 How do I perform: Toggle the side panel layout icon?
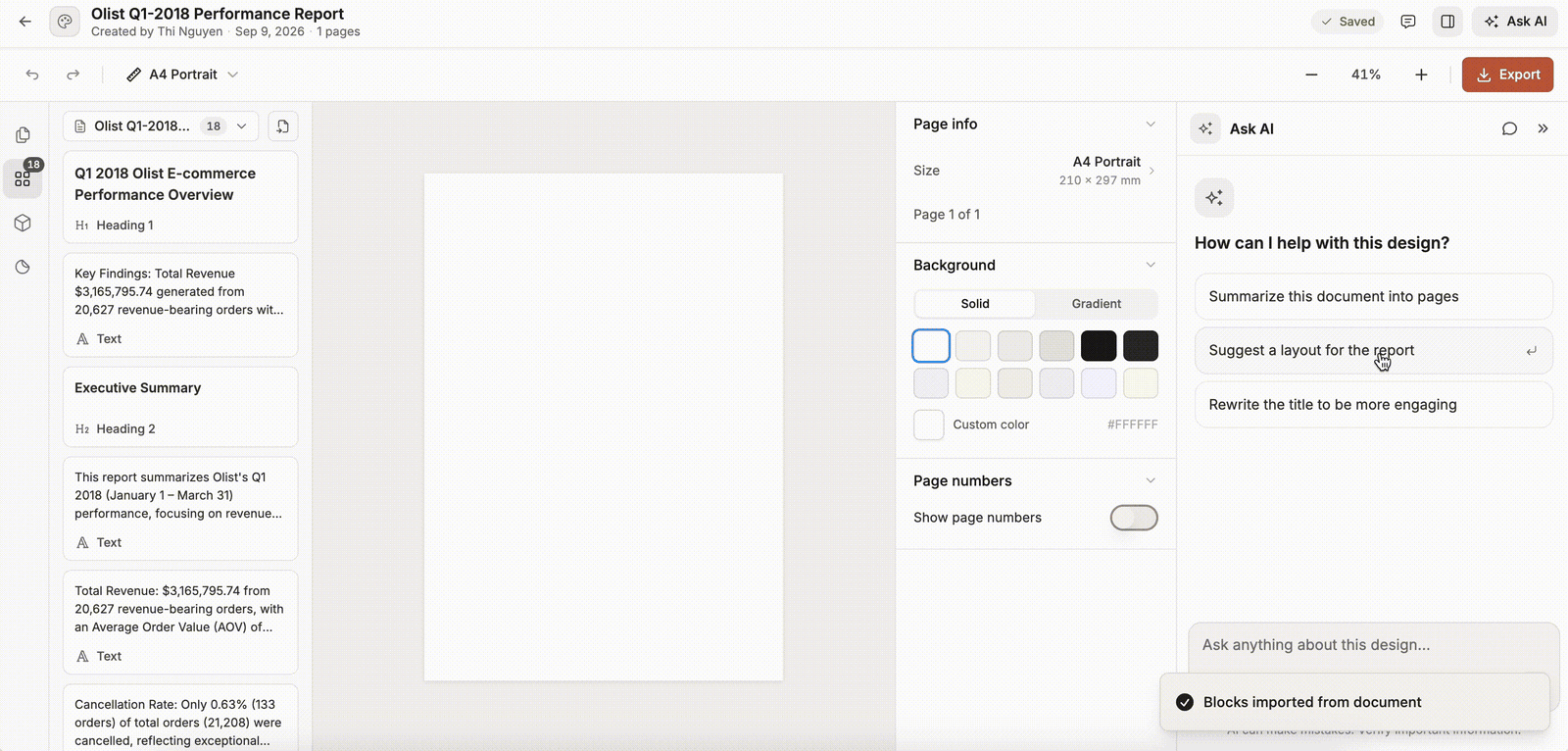tap(1447, 22)
